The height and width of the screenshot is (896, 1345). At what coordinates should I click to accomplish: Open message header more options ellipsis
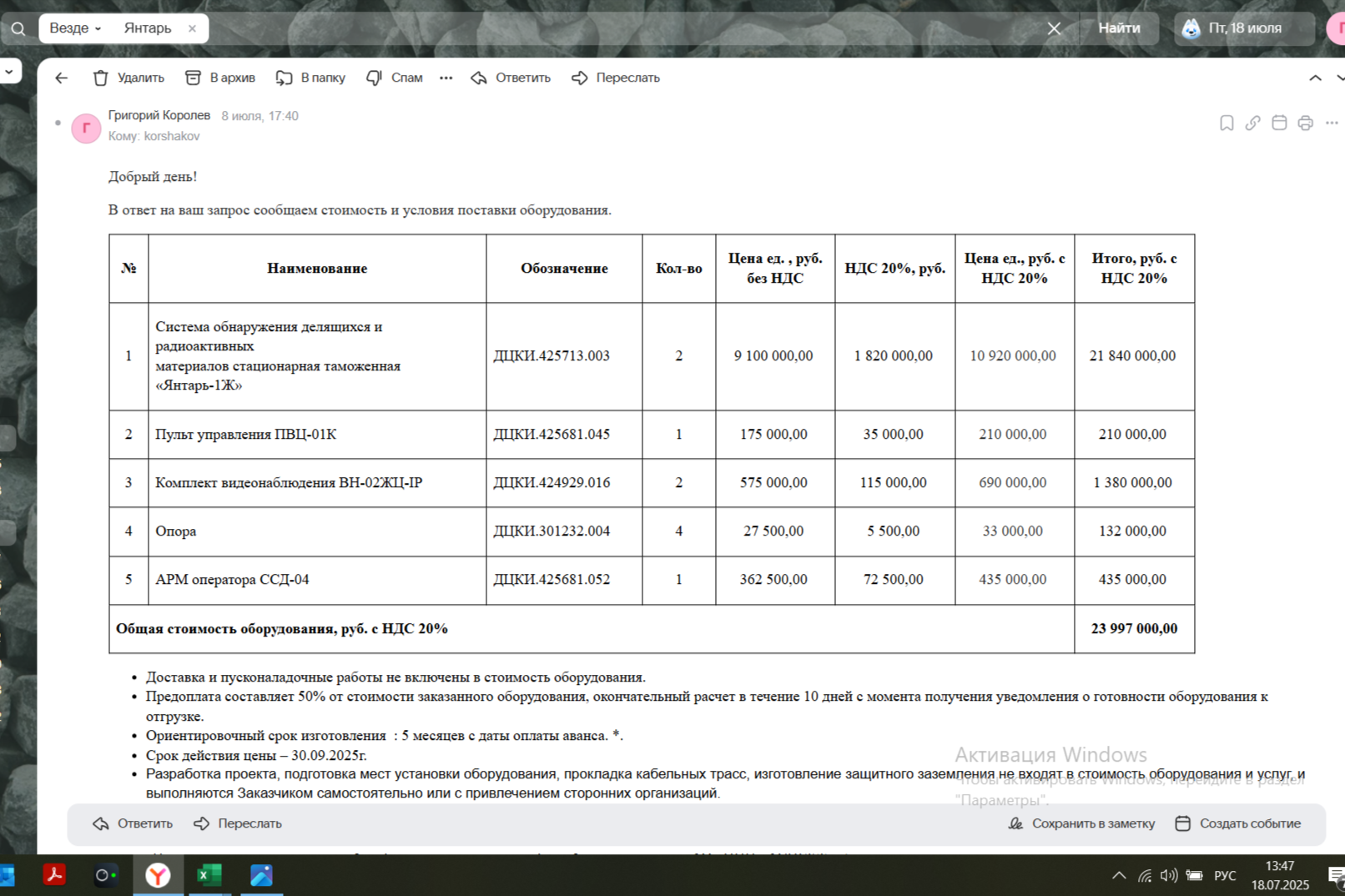[1332, 123]
